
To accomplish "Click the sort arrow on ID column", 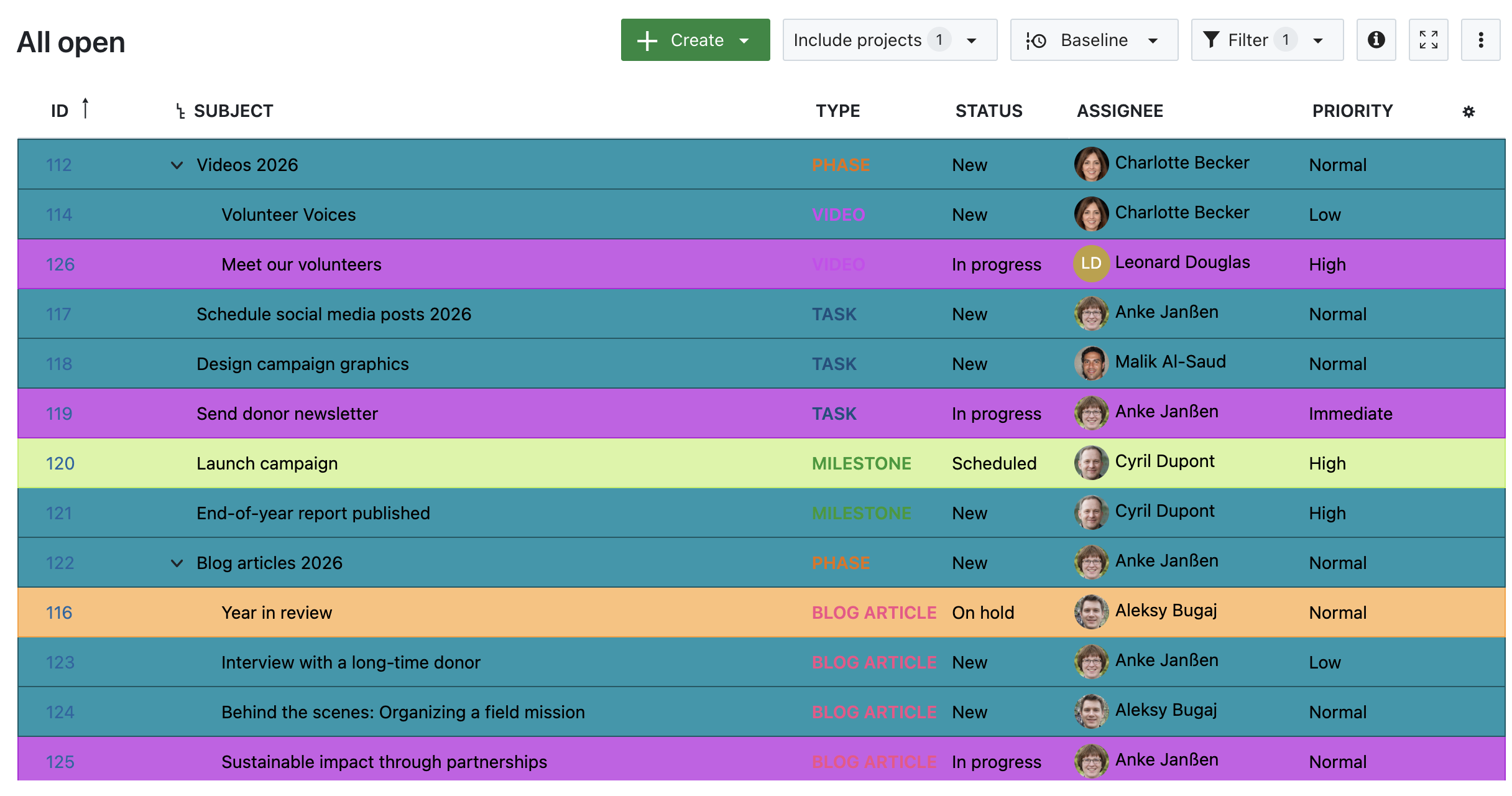I will [86, 108].
